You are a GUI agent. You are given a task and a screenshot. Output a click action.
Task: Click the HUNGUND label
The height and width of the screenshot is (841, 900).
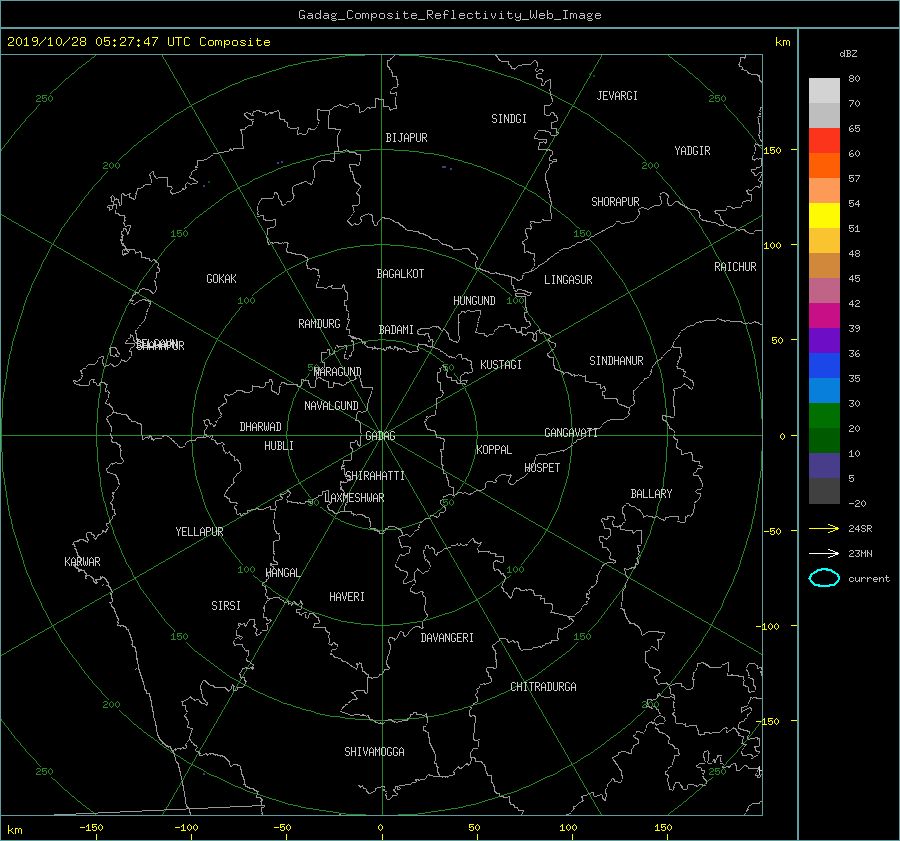[474, 301]
